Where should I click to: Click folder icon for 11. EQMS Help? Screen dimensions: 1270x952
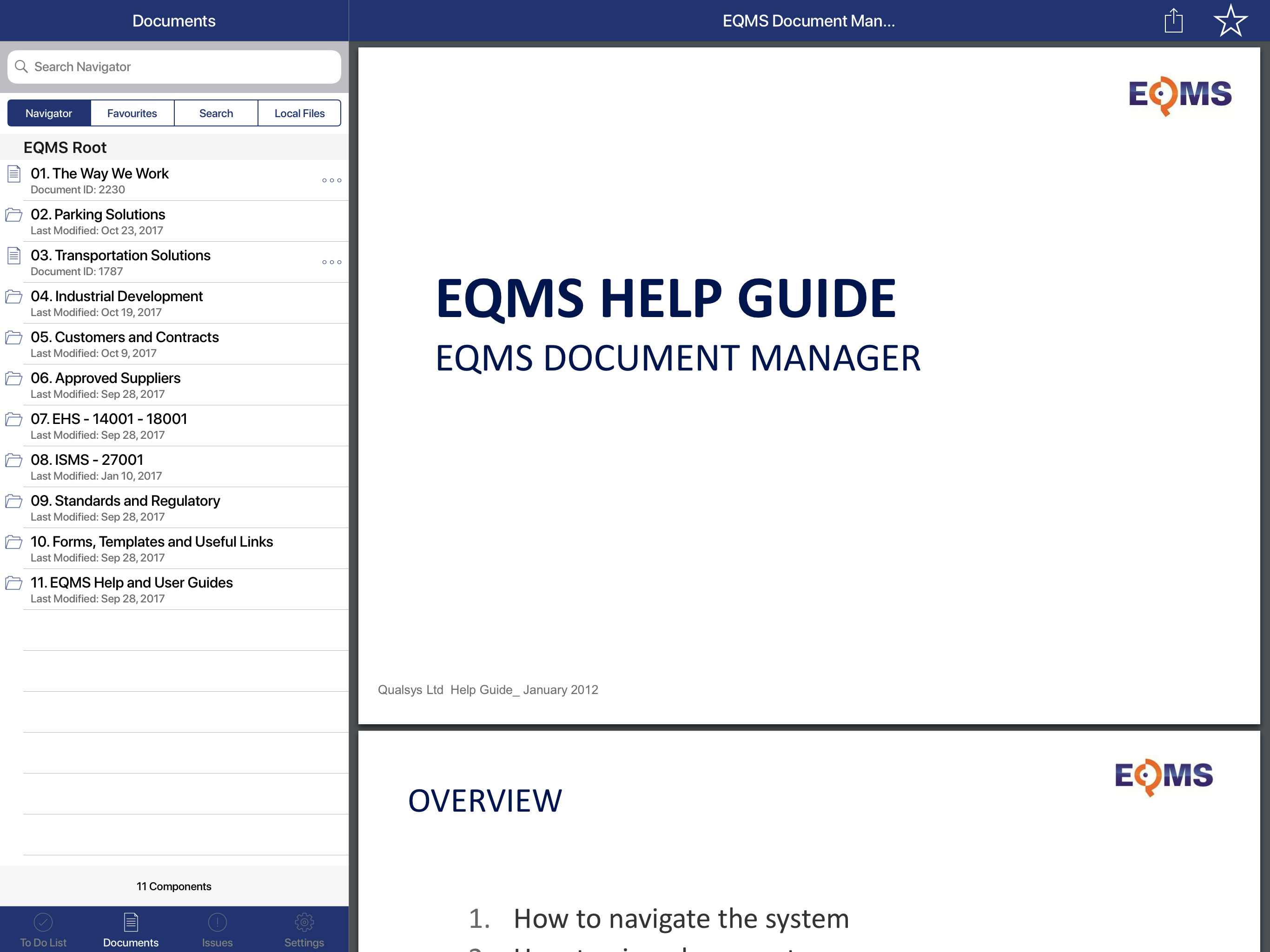coord(14,583)
